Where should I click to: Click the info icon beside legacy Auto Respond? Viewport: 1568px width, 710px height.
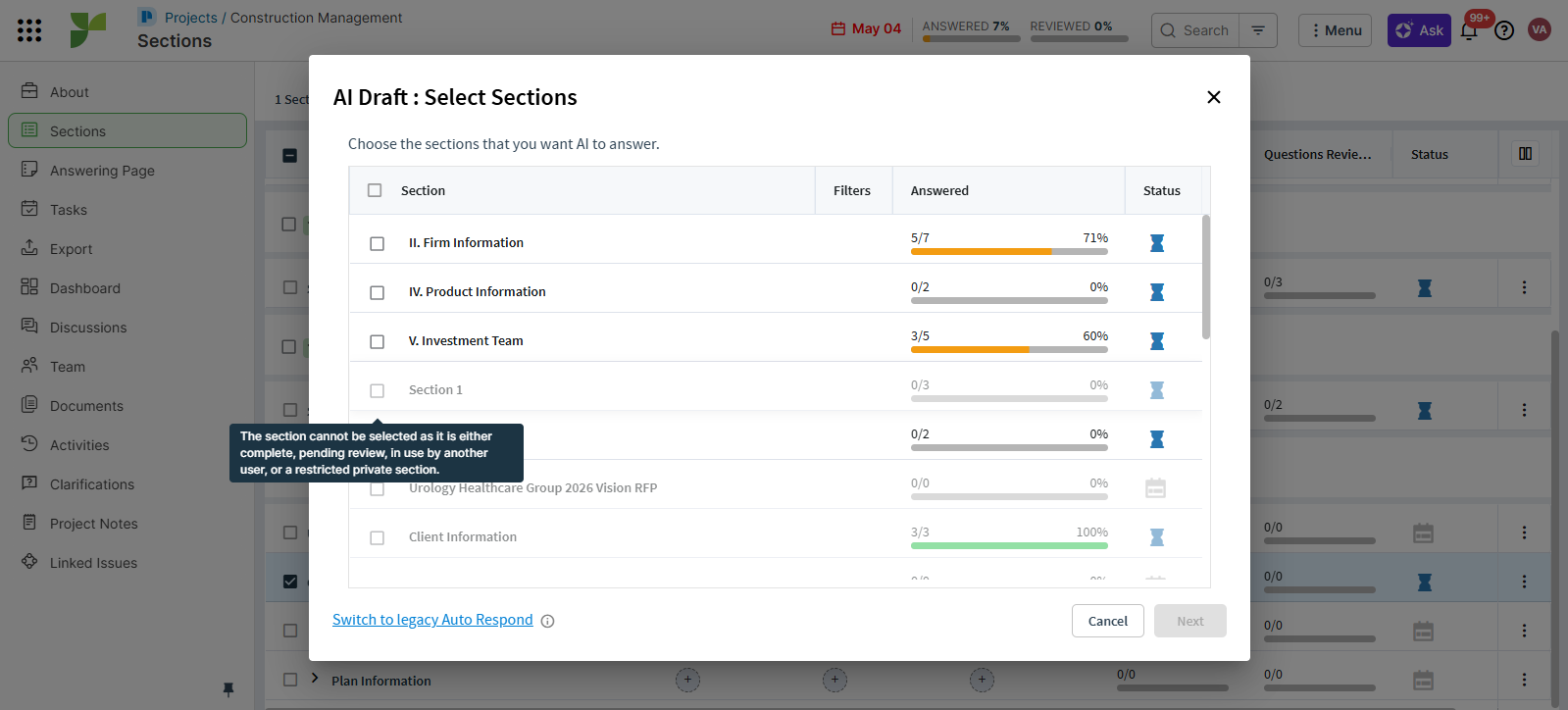point(548,621)
